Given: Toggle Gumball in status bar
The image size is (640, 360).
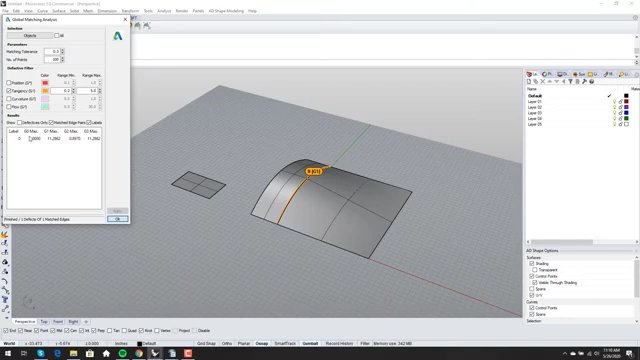Looking at the screenshot, I should [310, 344].
